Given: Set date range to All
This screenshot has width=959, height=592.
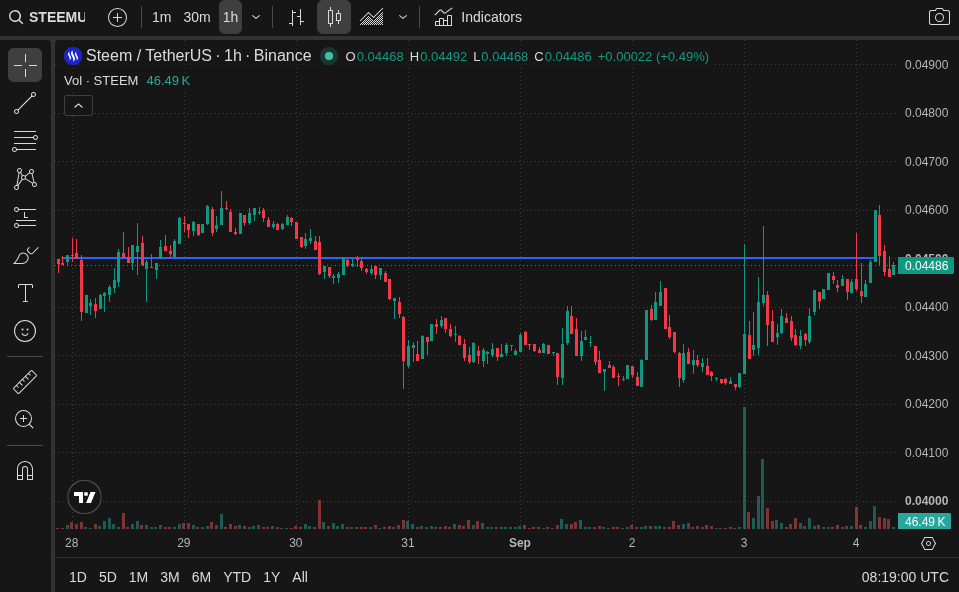Looking at the screenshot, I should pos(300,577).
